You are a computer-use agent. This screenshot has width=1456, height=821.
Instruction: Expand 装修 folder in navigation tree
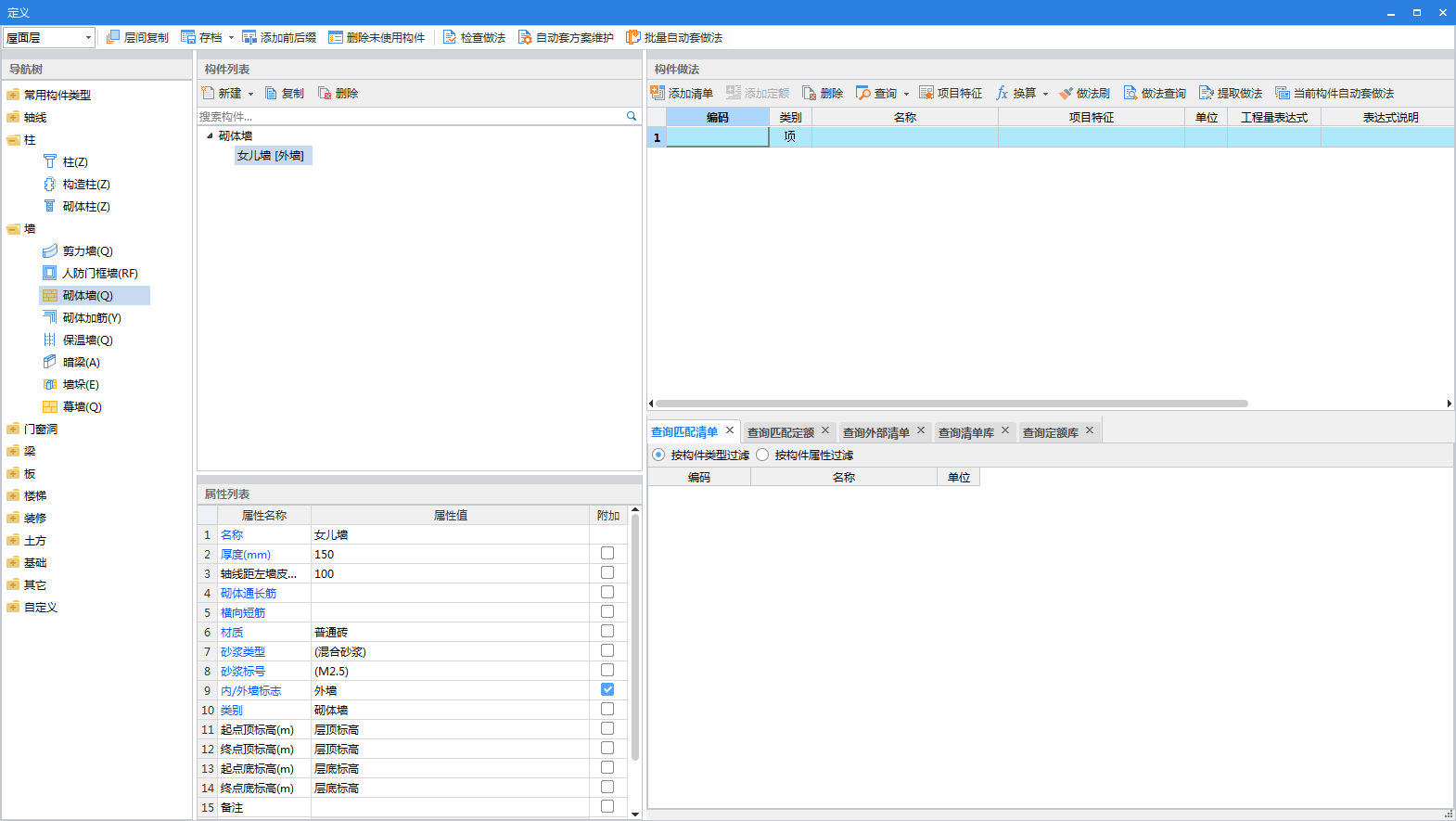point(13,518)
